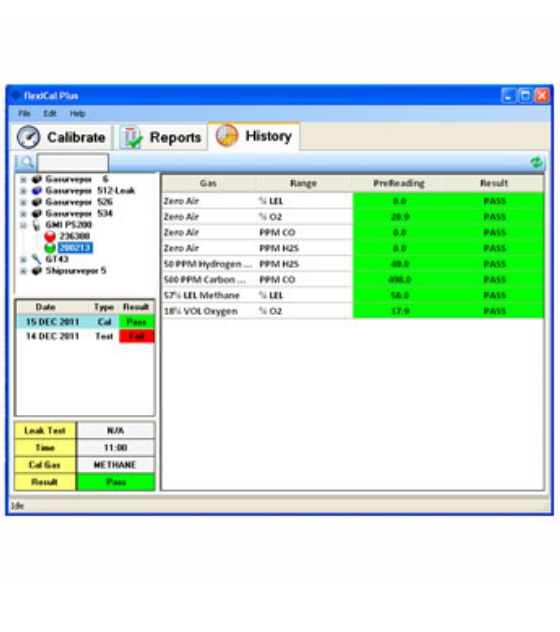The width and height of the screenshot is (560, 632).
Task: Click the red status ball for 236388
Action: coord(50,236)
